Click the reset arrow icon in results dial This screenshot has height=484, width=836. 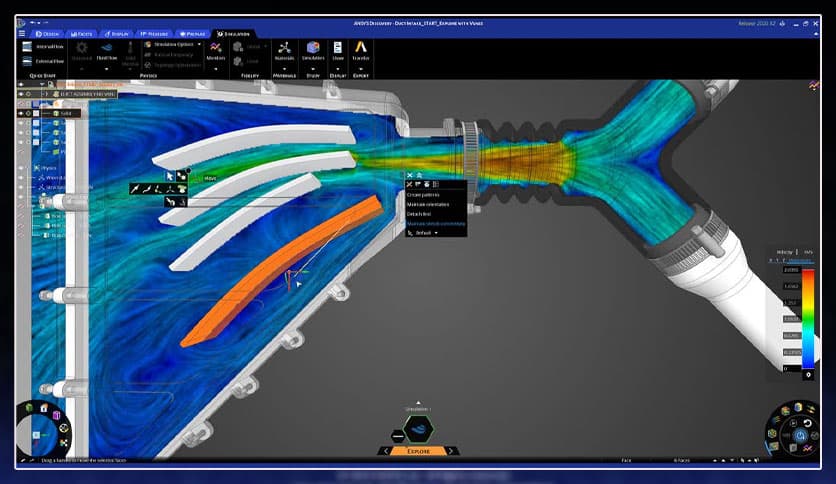pos(807,423)
